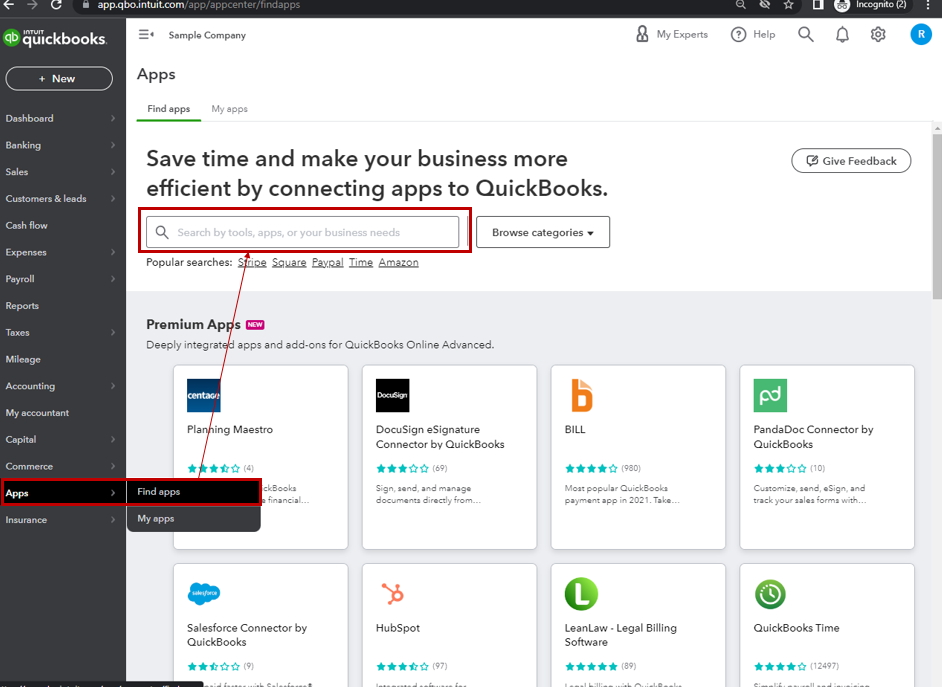Click the browser address bar URL

[199, 5]
